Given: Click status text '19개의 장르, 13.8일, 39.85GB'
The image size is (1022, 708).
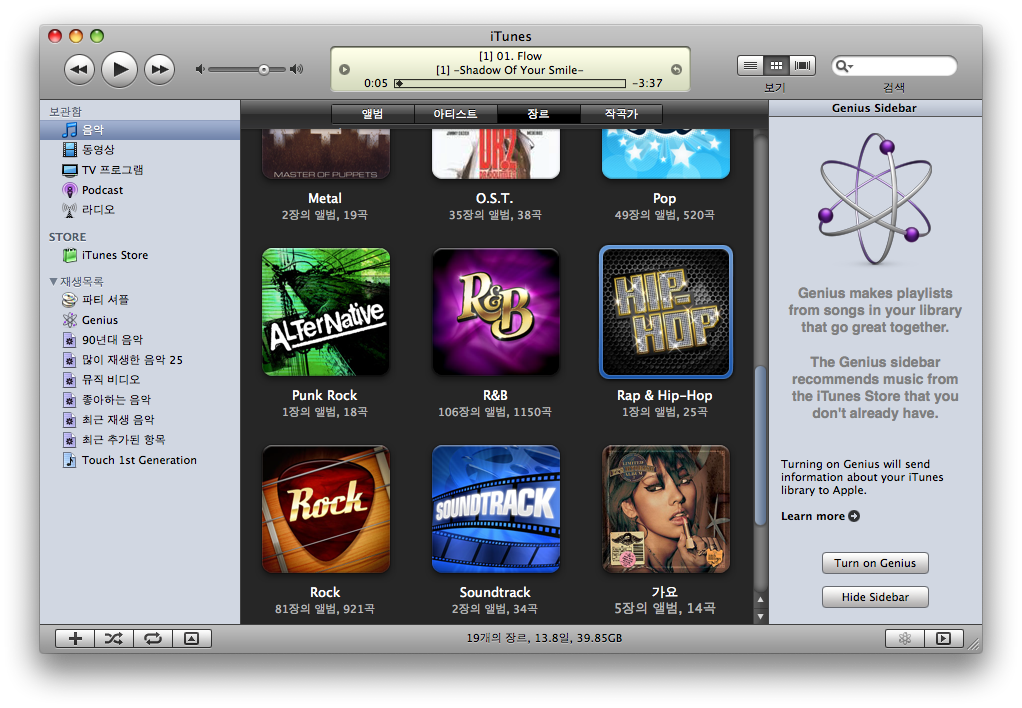Looking at the screenshot, I should coord(544,638).
